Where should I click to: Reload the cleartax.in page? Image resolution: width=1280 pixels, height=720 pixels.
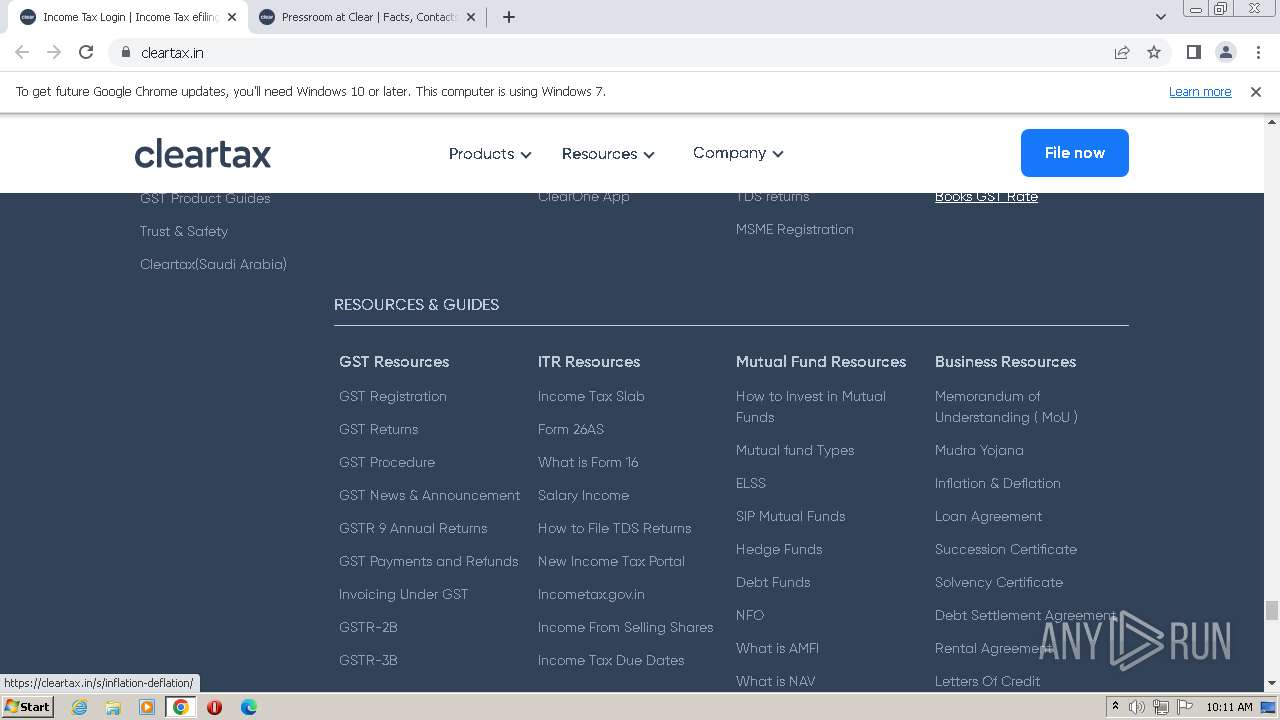tap(86, 52)
